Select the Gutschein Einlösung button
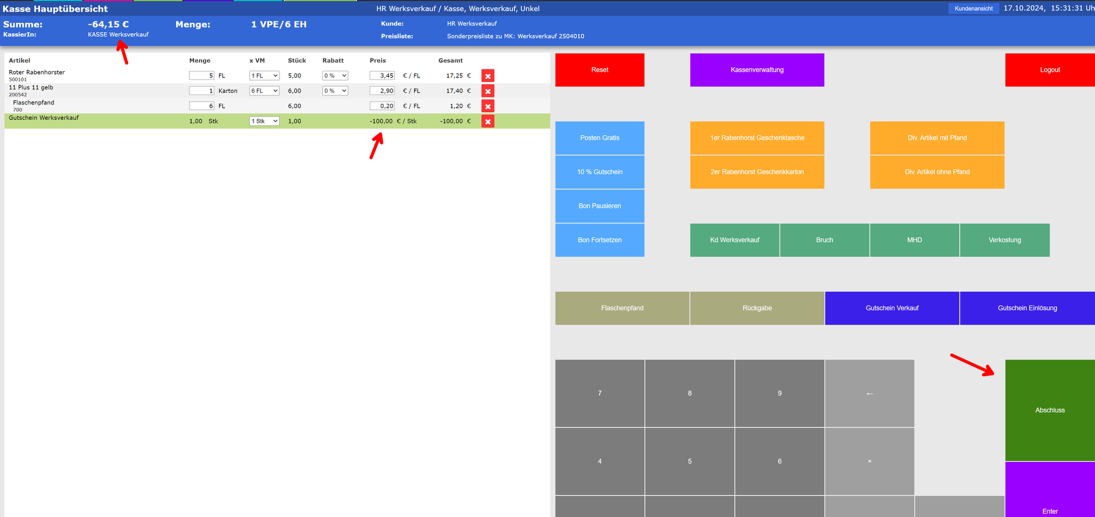This screenshot has height=517, width=1095. pos(1027,308)
